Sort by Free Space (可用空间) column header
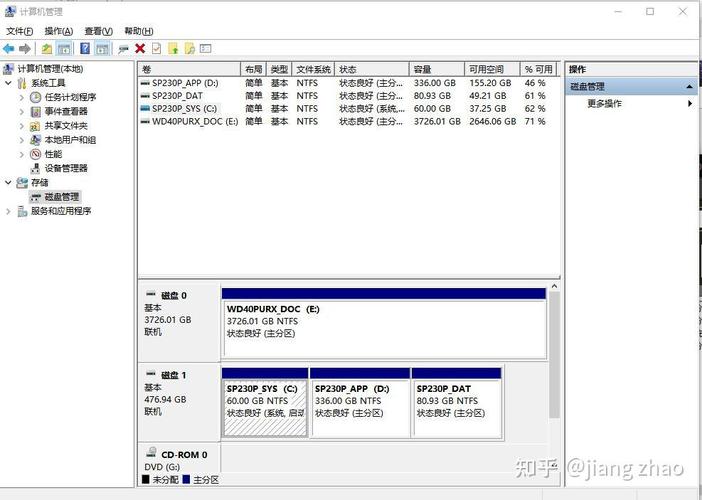The width and height of the screenshot is (702, 500). (x=486, y=69)
